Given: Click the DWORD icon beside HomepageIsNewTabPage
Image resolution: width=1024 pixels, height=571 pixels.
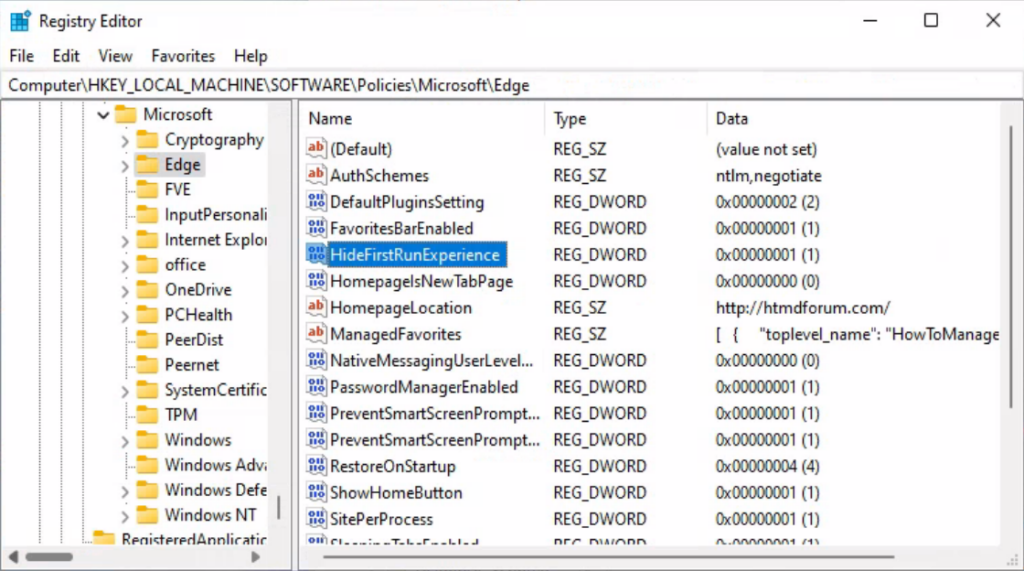Looking at the screenshot, I should tap(316, 280).
